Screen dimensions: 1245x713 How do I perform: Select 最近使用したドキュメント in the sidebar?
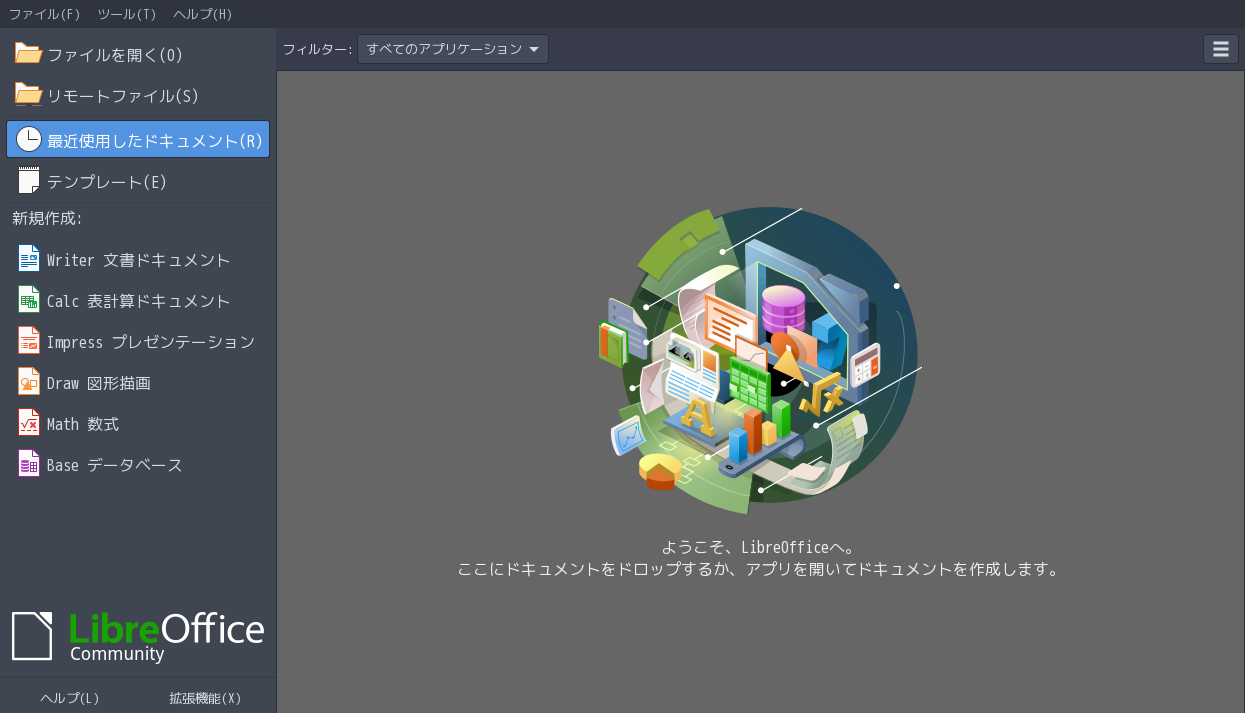click(x=138, y=139)
